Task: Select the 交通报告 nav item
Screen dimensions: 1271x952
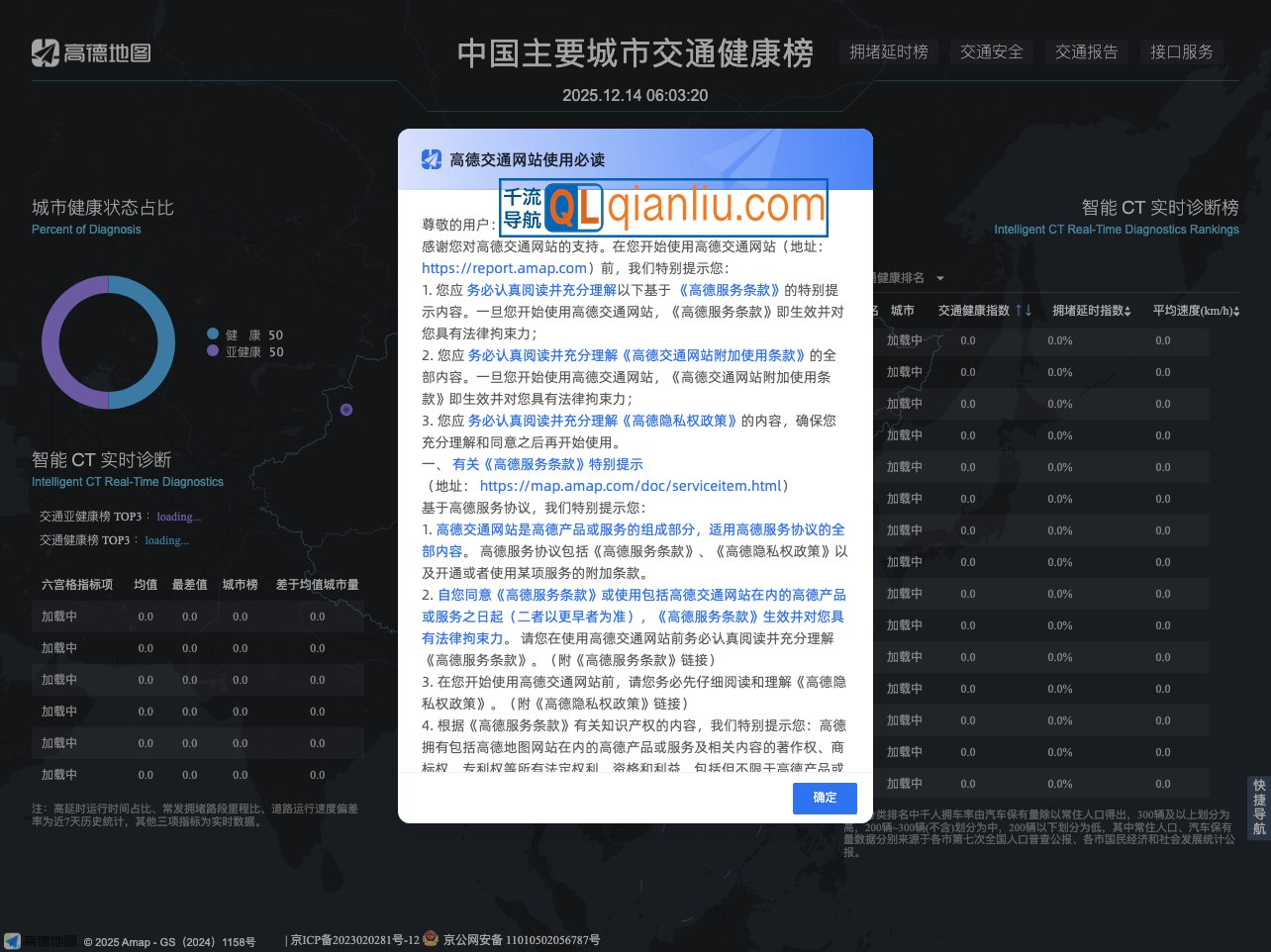Action: click(x=1087, y=51)
